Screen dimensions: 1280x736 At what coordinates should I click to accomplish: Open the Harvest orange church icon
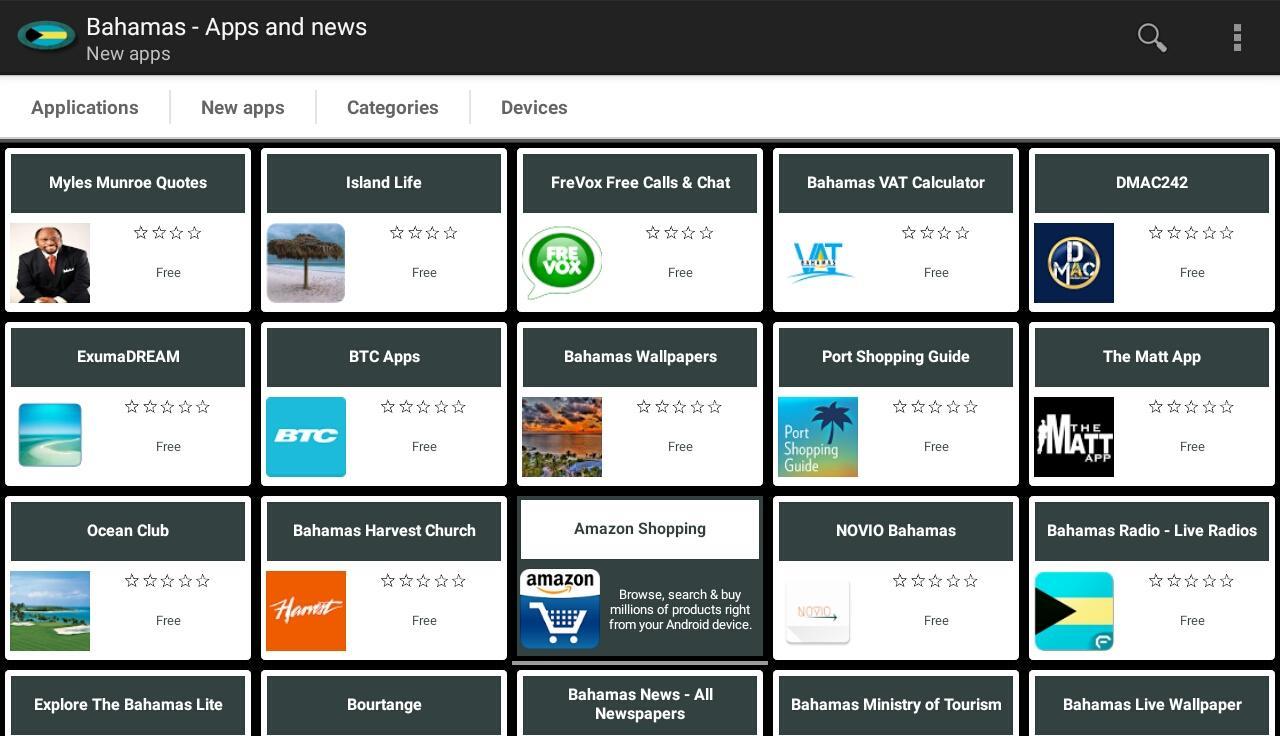click(x=306, y=611)
